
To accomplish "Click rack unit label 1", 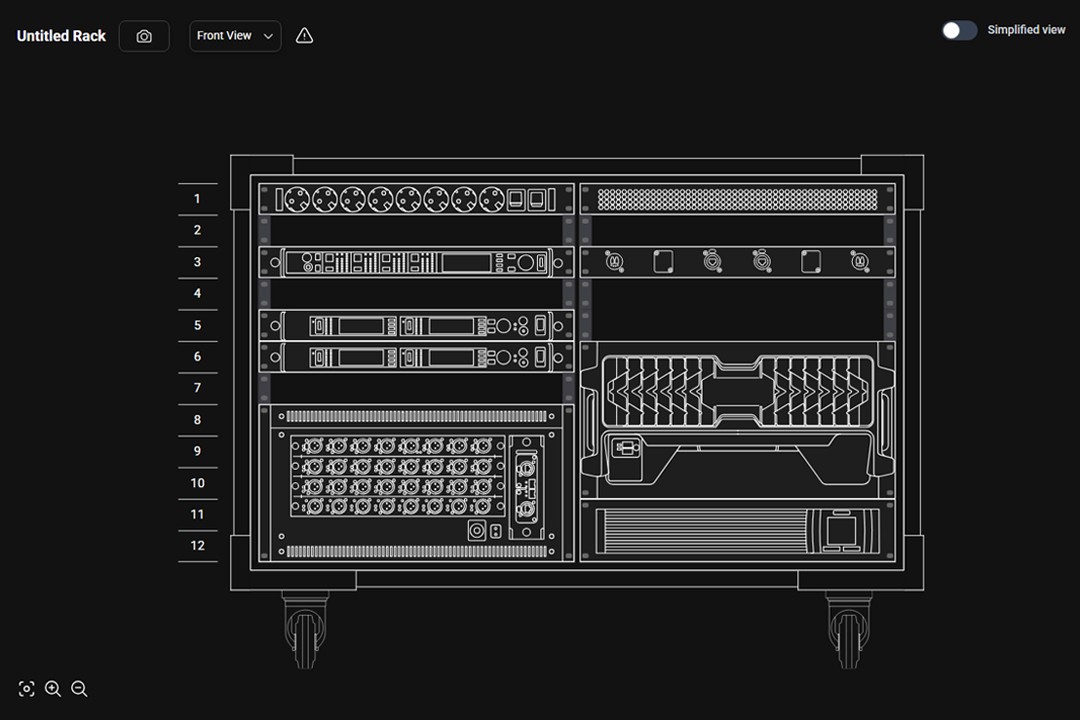I will tap(197, 199).
